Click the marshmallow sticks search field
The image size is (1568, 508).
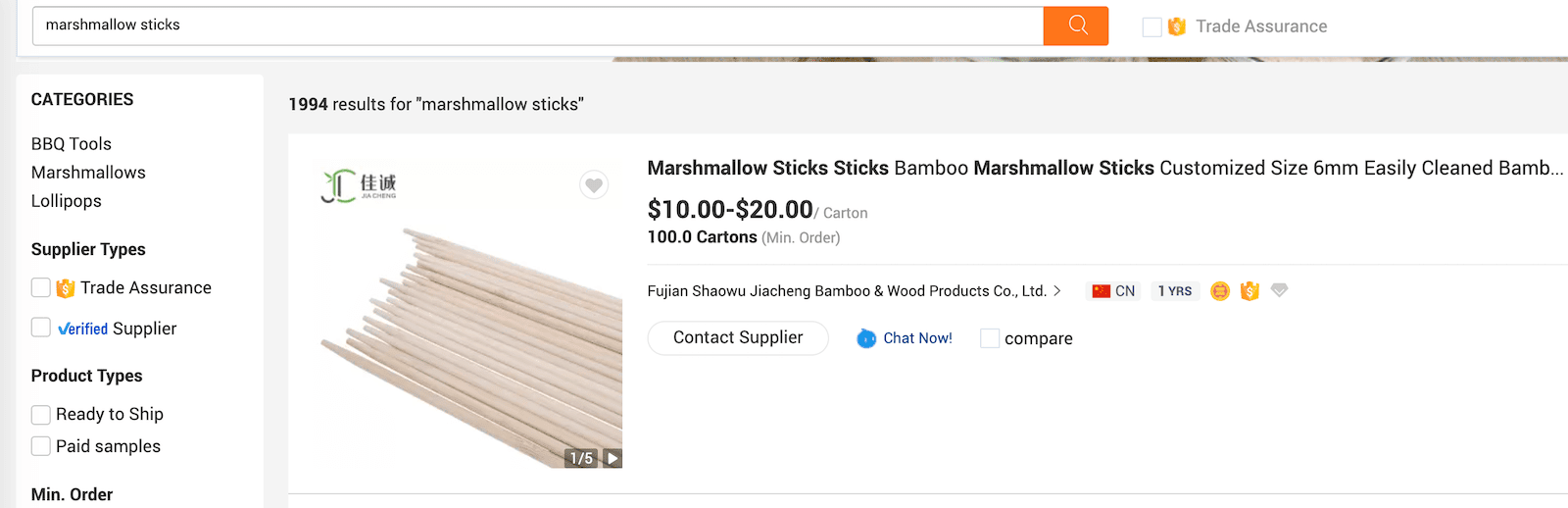tap(537, 25)
